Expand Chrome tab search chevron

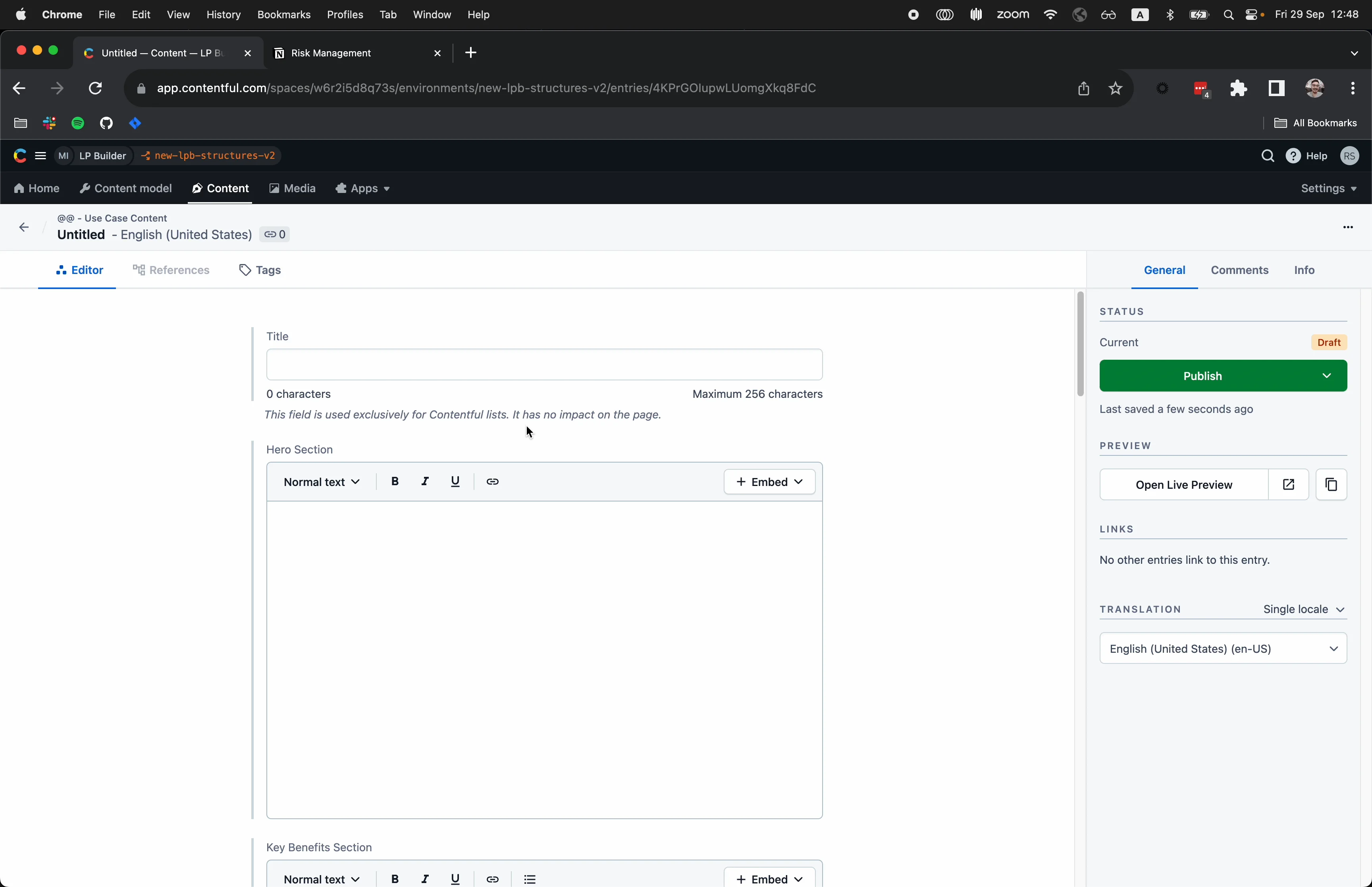click(1354, 53)
